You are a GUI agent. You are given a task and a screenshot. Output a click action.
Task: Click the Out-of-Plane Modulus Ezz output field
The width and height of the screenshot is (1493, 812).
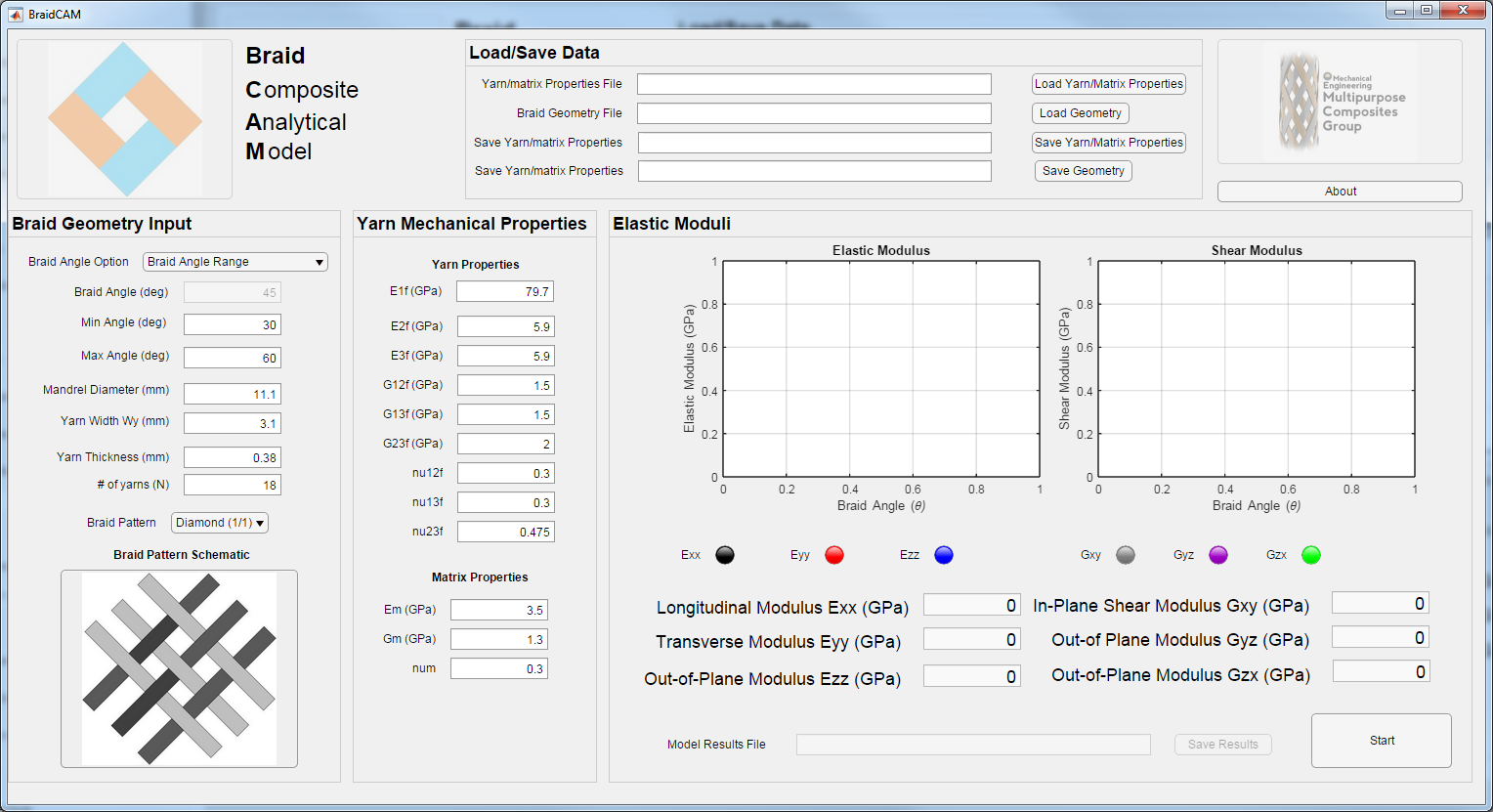[x=972, y=675]
